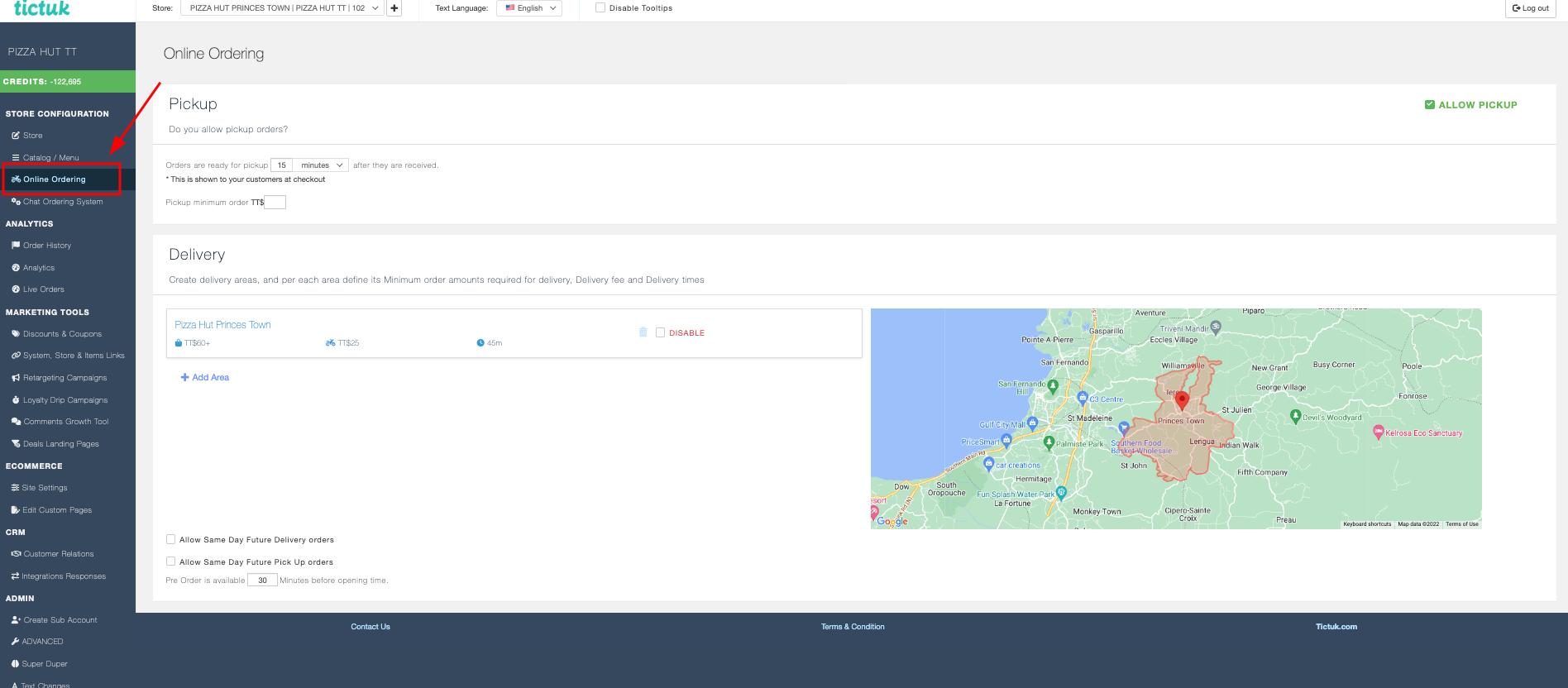Click the Gulf City Mall map marker
This screenshot has height=688, width=1568.
coord(1031,424)
